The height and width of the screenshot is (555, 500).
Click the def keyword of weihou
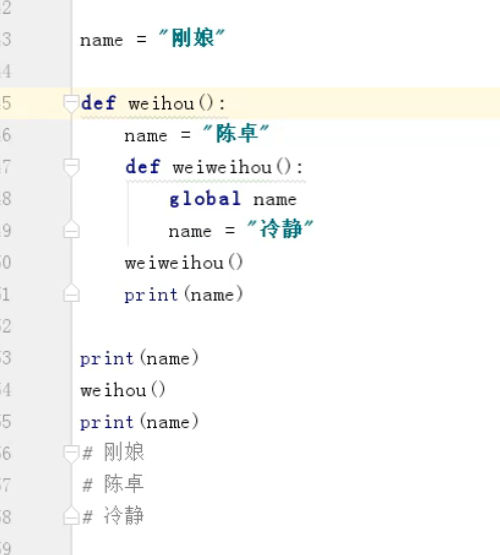pyautogui.click(x=99, y=103)
